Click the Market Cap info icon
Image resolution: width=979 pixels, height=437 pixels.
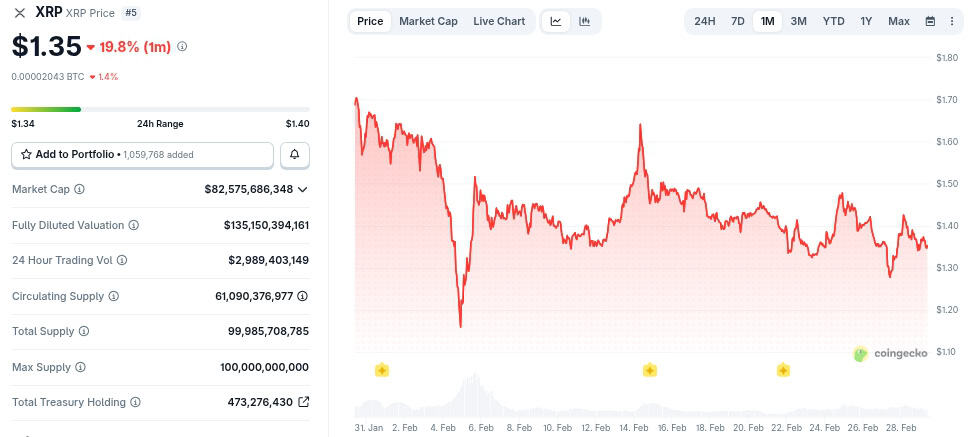79,189
